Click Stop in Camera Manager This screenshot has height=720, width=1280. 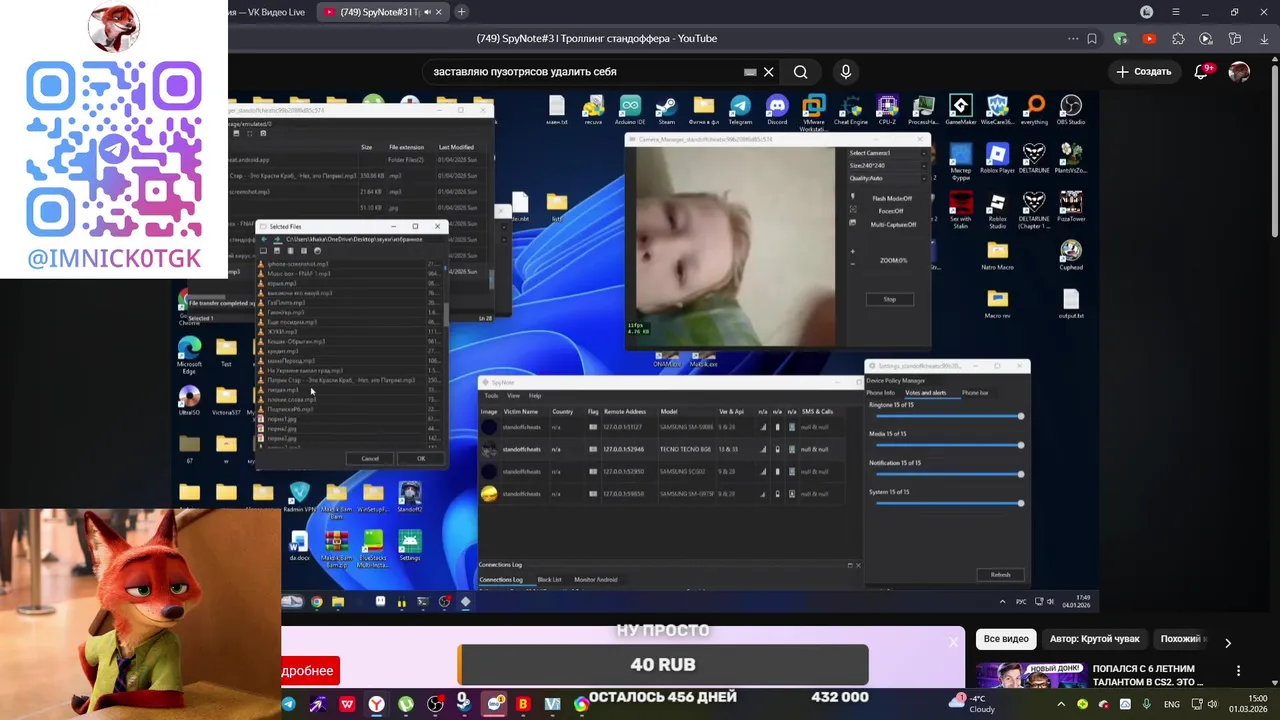[889, 299]
